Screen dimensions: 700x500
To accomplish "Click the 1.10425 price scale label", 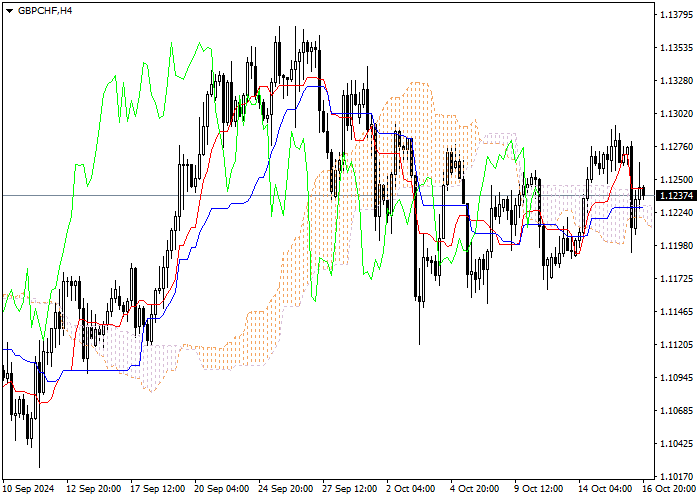I will point(676,444).
